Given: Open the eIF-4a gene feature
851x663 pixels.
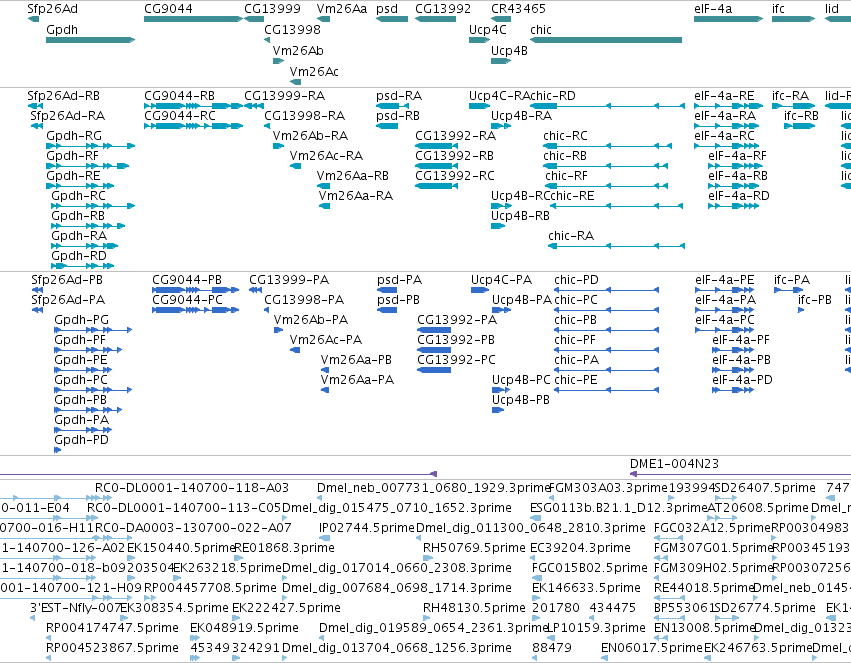Looking at the screenshot, I should pyautogui.click(x=728, y=19).
